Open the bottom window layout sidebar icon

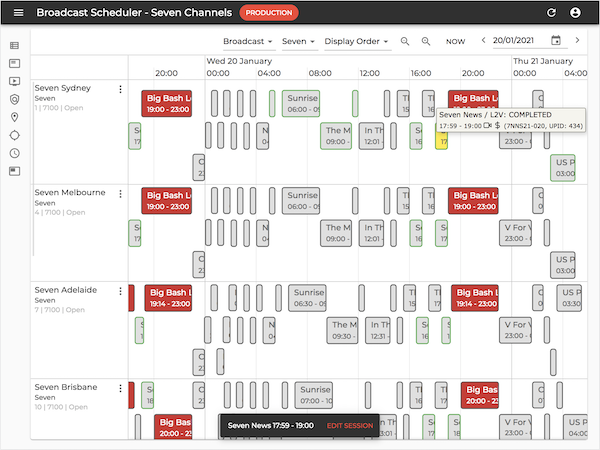[x=15, y=171]
